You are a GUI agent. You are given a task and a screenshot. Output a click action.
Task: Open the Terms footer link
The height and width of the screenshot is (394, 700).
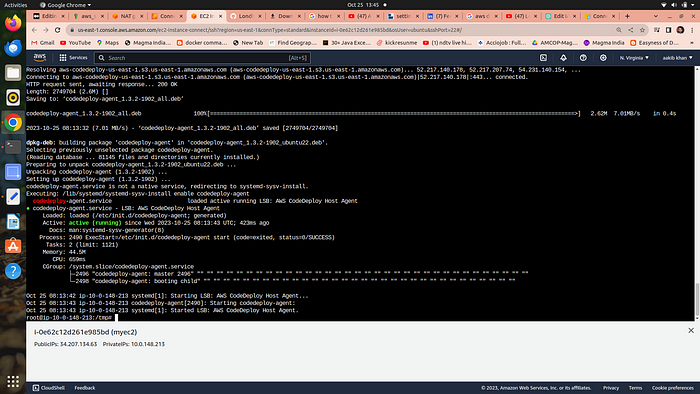(635, 388)
